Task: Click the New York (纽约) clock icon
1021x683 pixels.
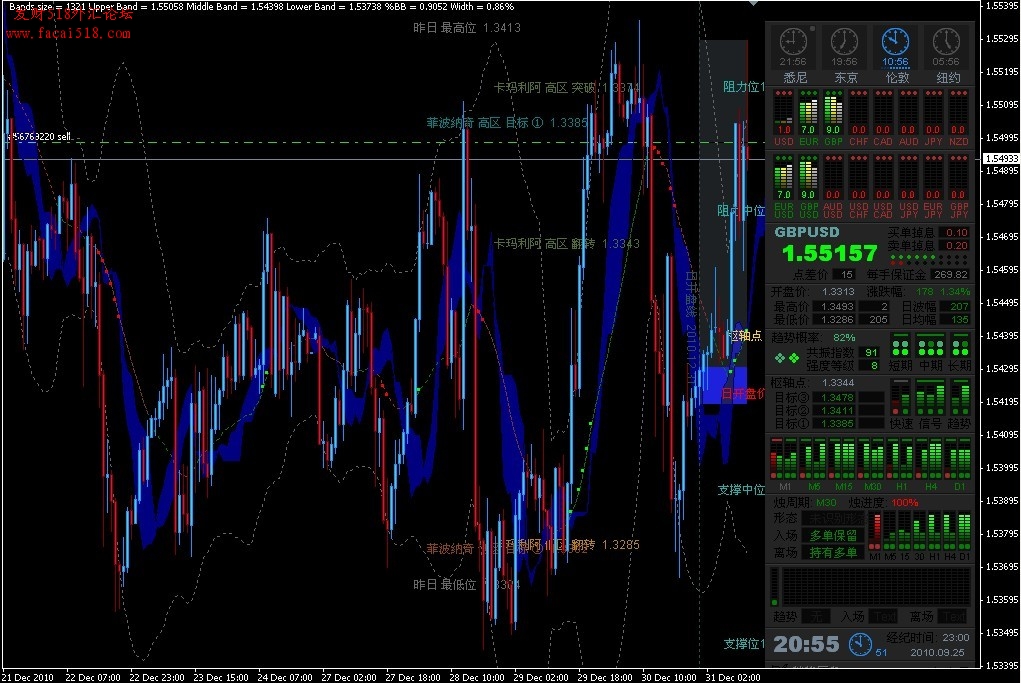Action: 945,42
